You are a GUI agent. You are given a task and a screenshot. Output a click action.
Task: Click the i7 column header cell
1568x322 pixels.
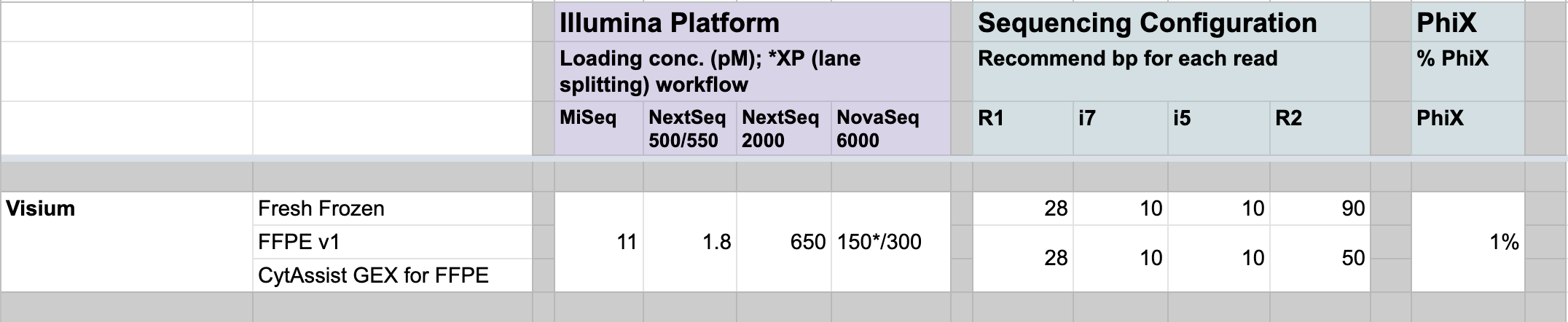click(1121, 128)
